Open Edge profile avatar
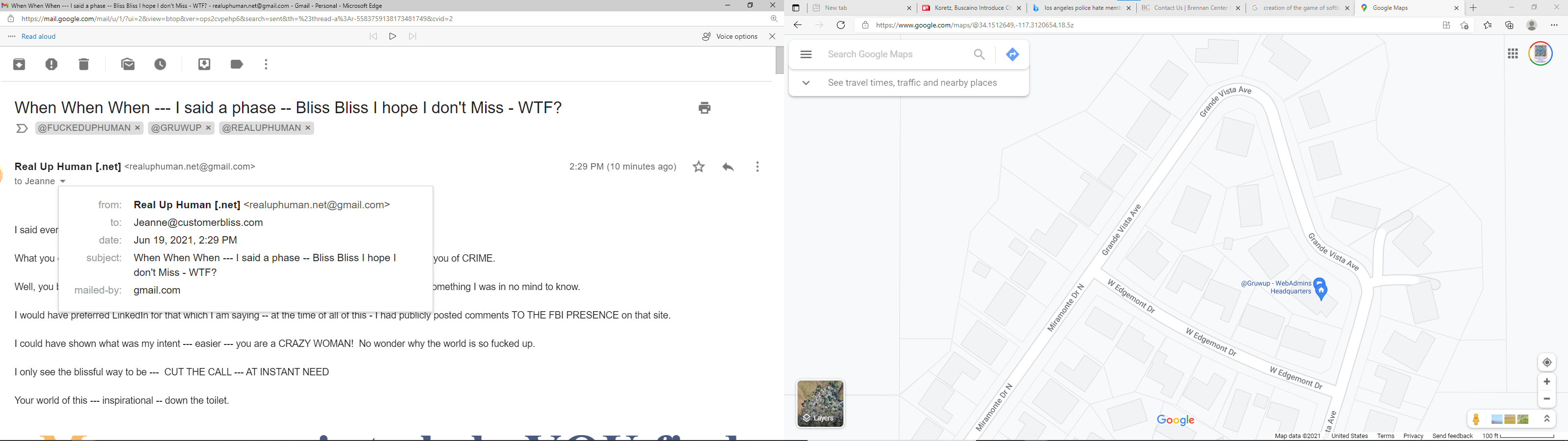The width and height of the screenshot is (1568, 441). pyautogui.click(x=1532, y=25)
